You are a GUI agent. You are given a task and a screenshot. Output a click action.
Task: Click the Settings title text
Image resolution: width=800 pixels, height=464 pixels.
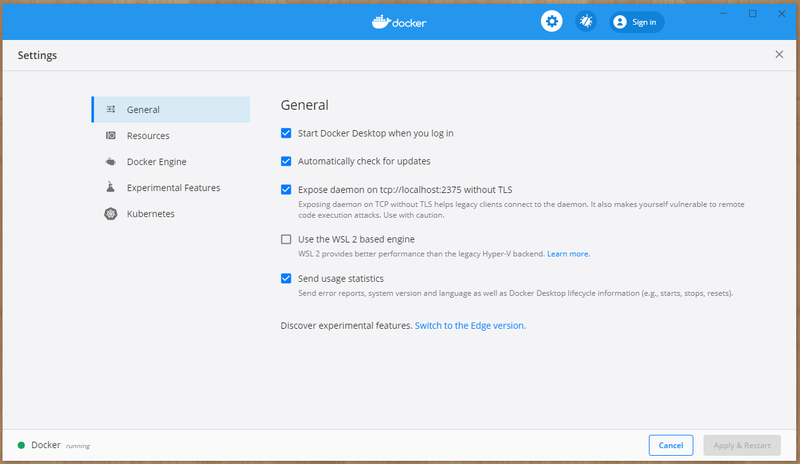point(37,55)
